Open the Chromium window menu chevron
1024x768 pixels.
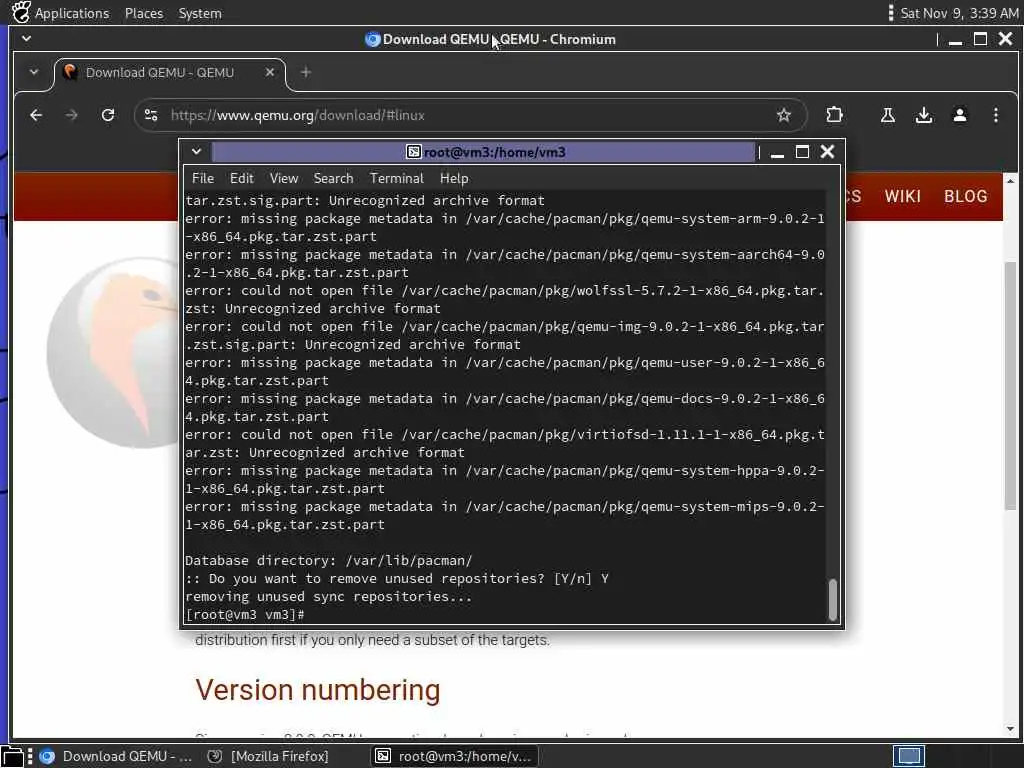click(x=26, y=39)
